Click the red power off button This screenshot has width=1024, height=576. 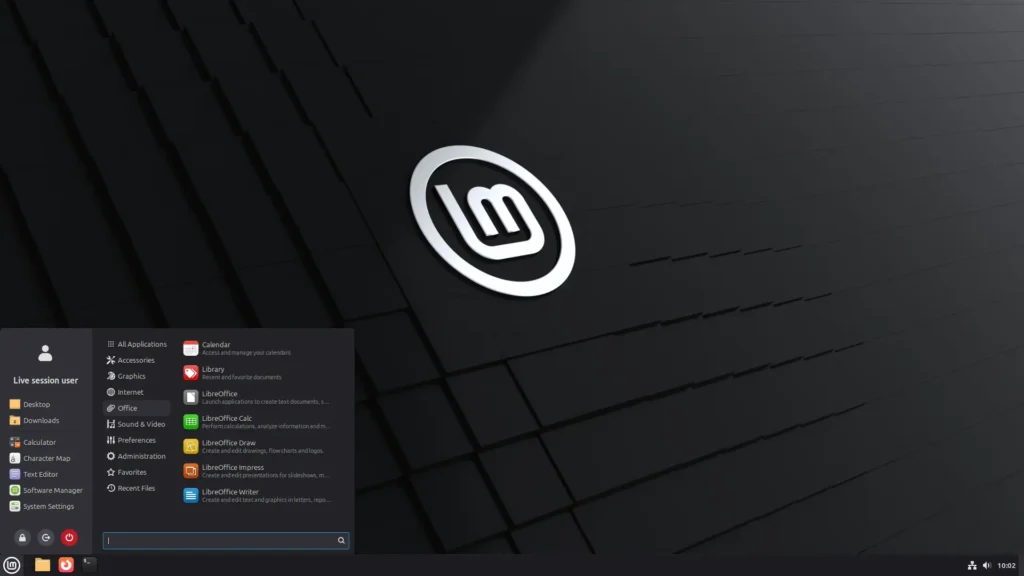point(69,537)
